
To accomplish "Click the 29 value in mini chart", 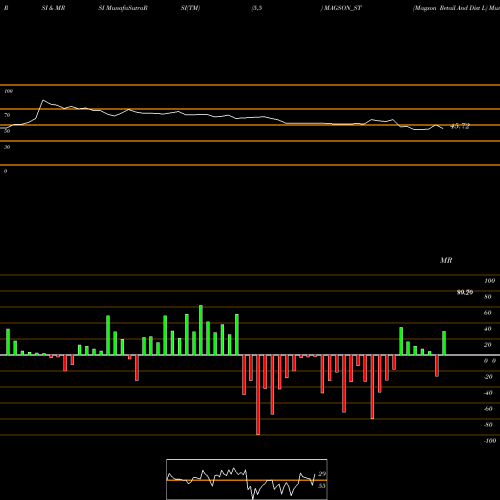I will pos(322,474).
